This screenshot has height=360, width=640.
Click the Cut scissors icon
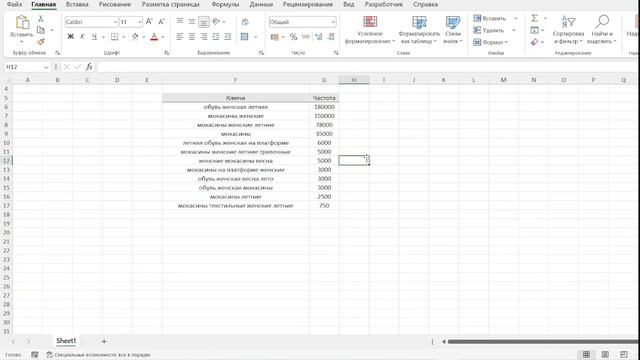[40, 19]
